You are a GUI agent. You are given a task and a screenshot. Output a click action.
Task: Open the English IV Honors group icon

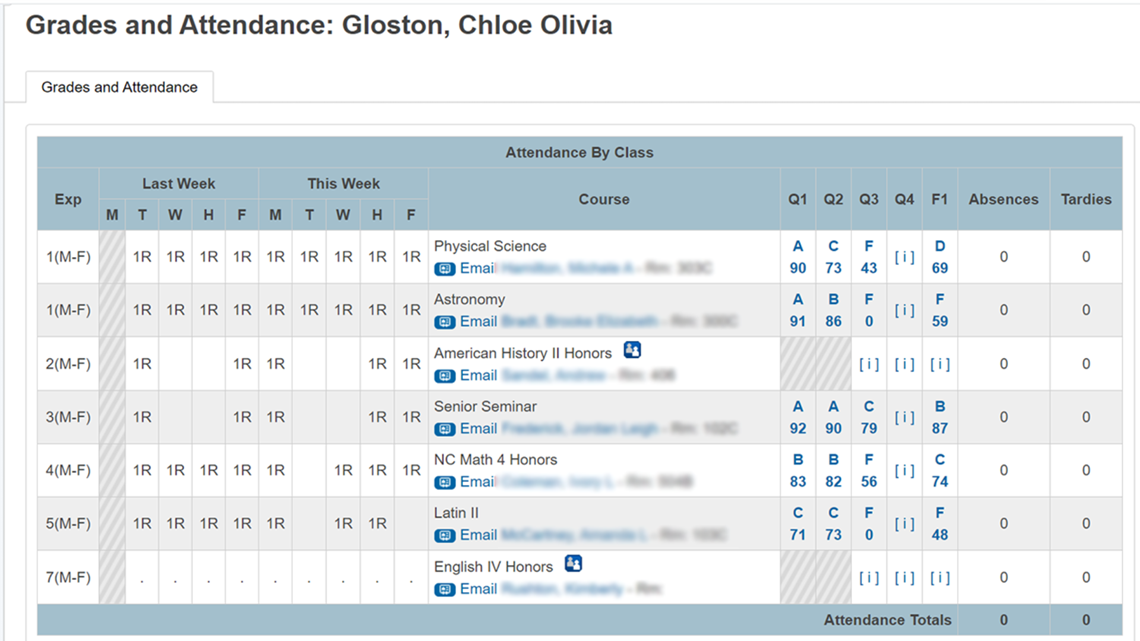(x=573, y=563)
